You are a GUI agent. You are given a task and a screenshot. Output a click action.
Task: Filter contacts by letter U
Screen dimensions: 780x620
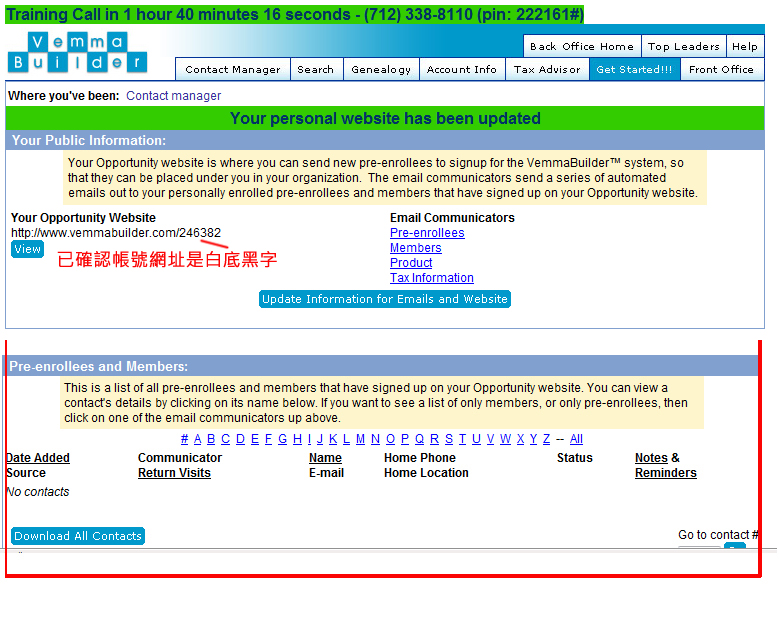click(x=476, y=439)
